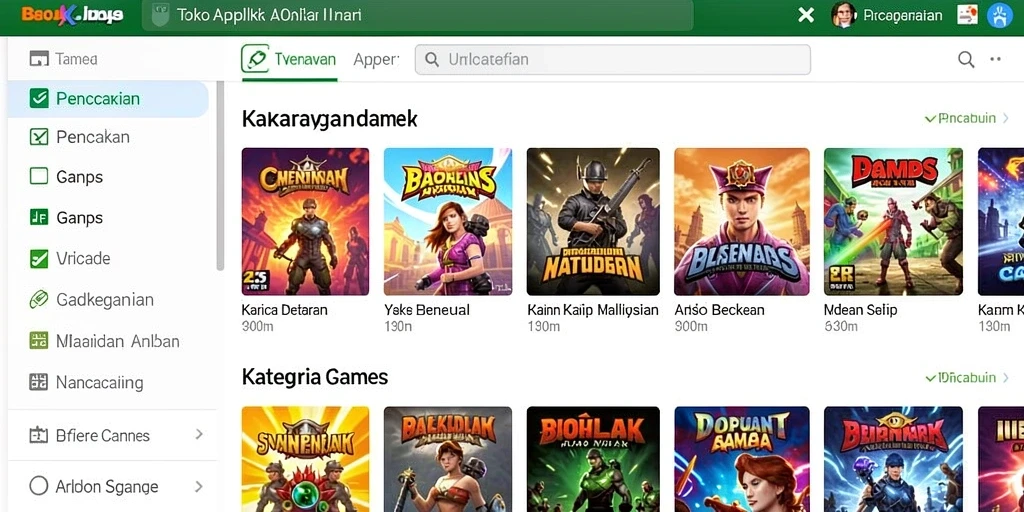Open the Prcagenaian profile avatar
The width and height of the screenshot is (1024, 512).
point(843,15)
